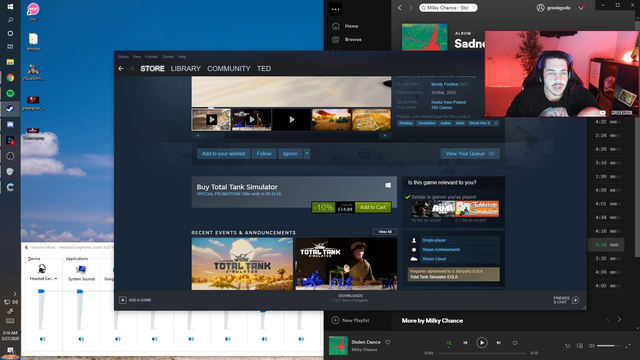Screen dimensions: 640x360
Task: Open Steam DOWNLOADS status
Action: 350,298
